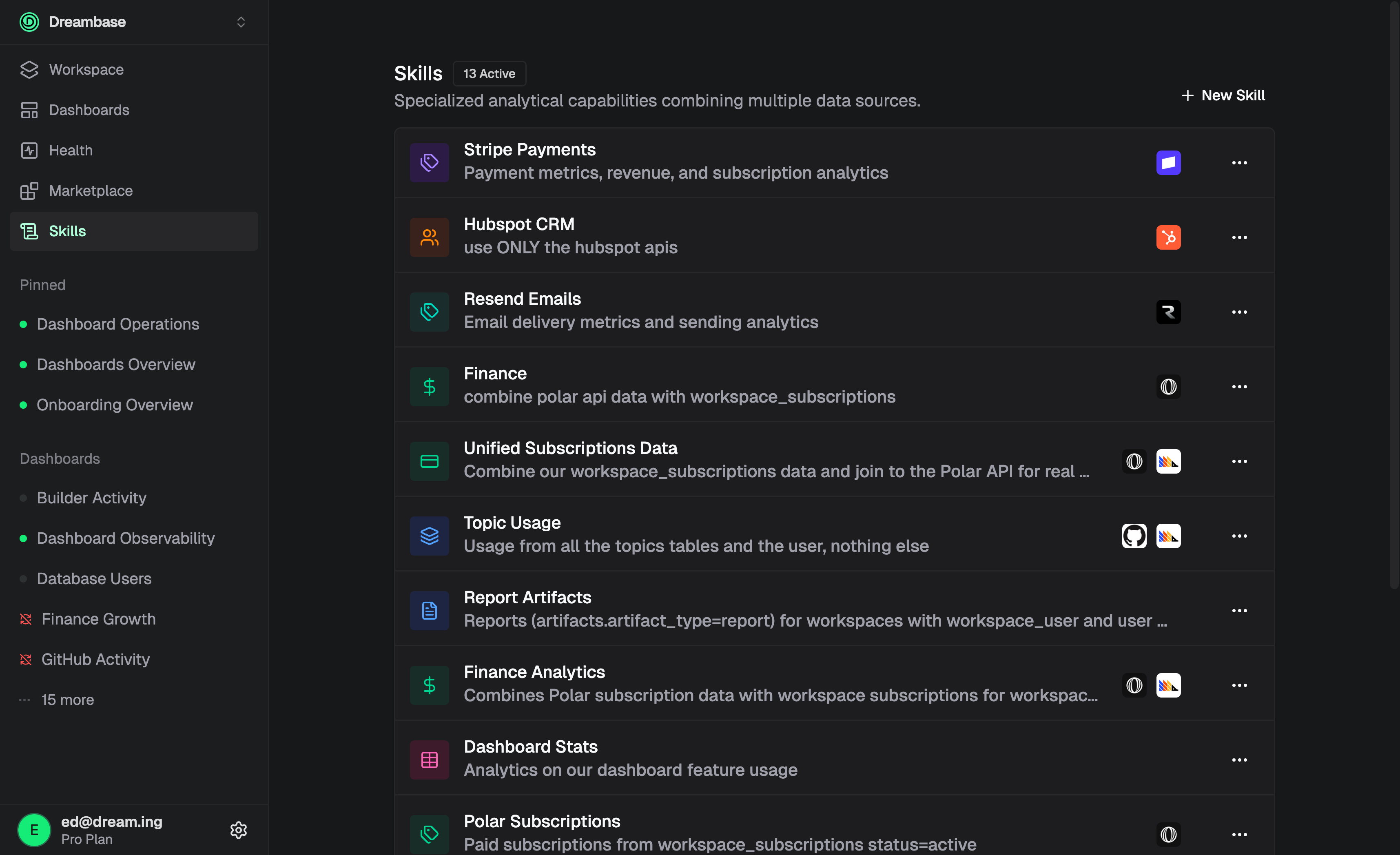Click the GitHub logo on Topic Usage skill
Viewport: 1400px width, 855px height.
click(x=1134, y=536)
